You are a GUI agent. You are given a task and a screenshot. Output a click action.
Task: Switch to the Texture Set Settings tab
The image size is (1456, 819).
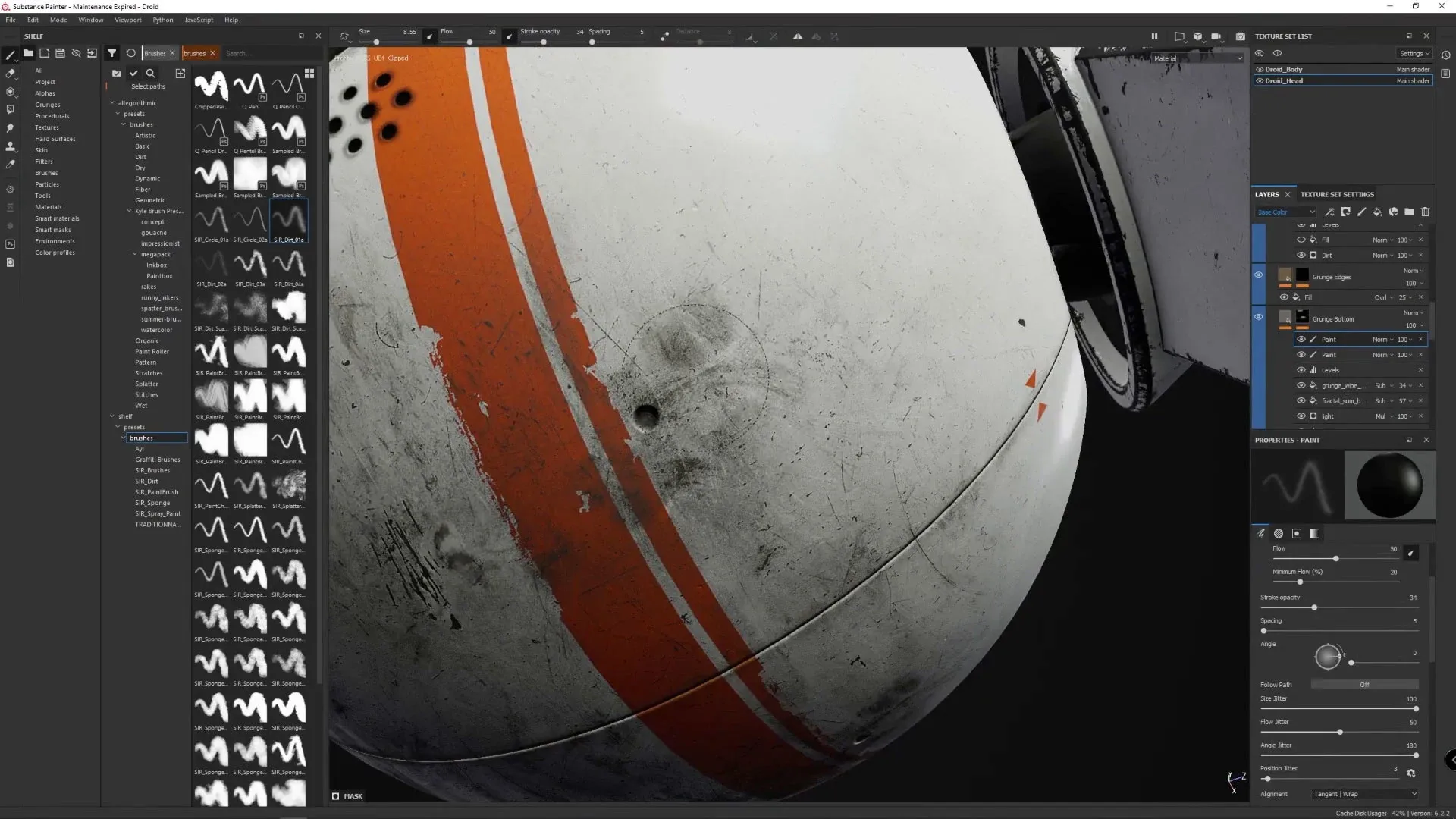[x=1338, y=194]
